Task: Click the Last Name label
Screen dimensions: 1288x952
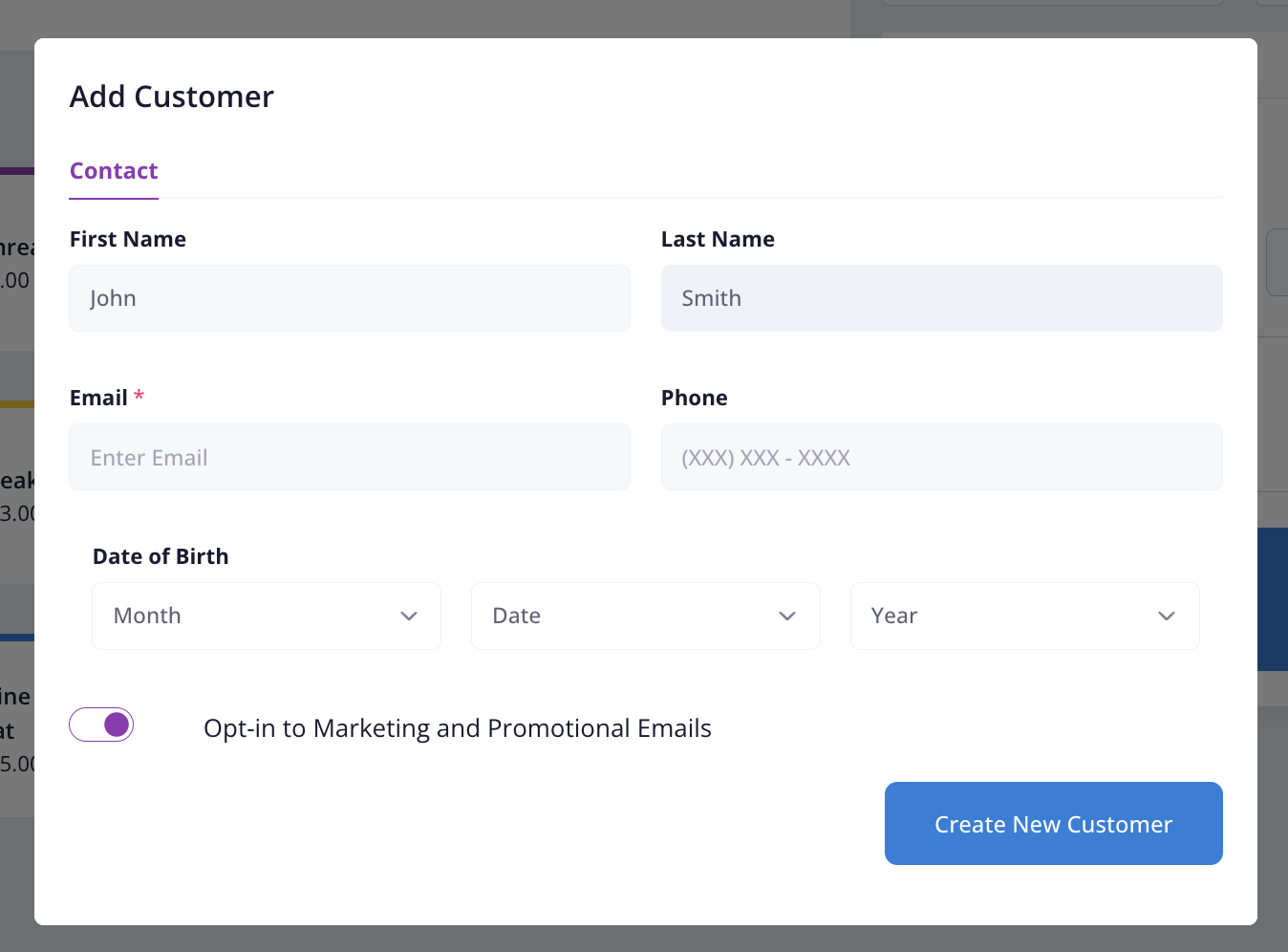Action: pyautogui.click(x=718, y=240)
